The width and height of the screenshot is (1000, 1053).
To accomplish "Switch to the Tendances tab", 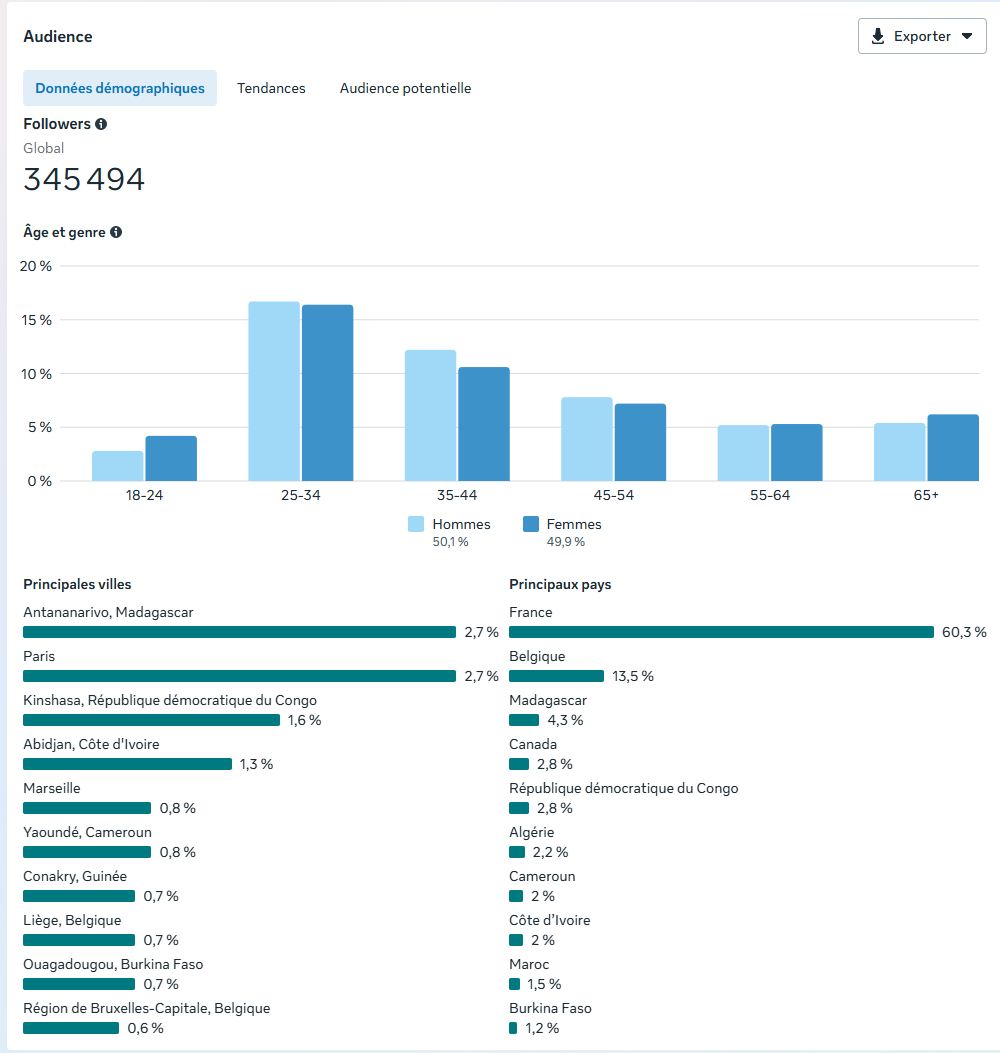I will coord(271,88).
